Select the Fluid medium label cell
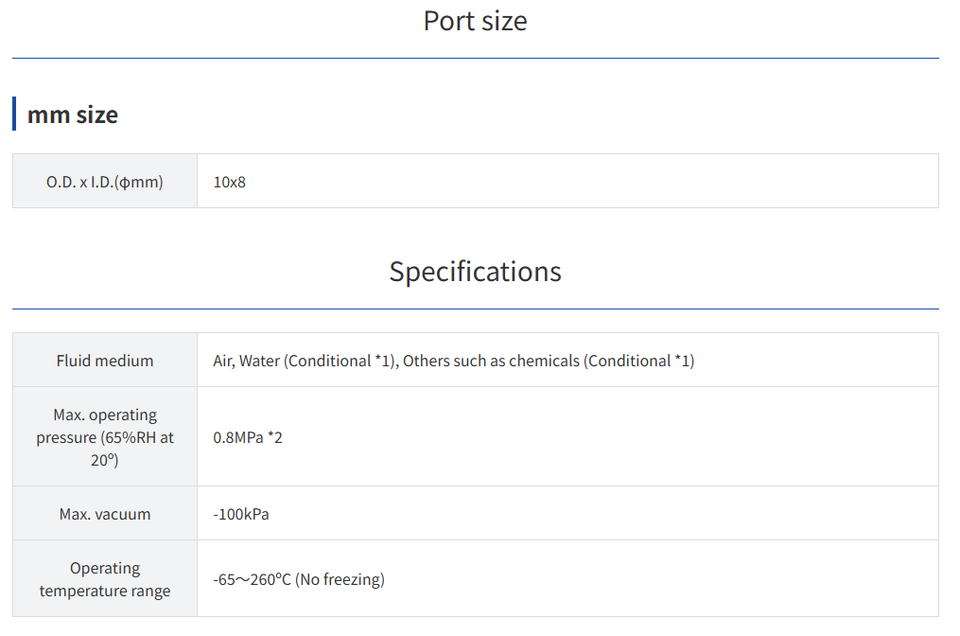This screenshot has width=960, height=636. click(x=105, y=360)
